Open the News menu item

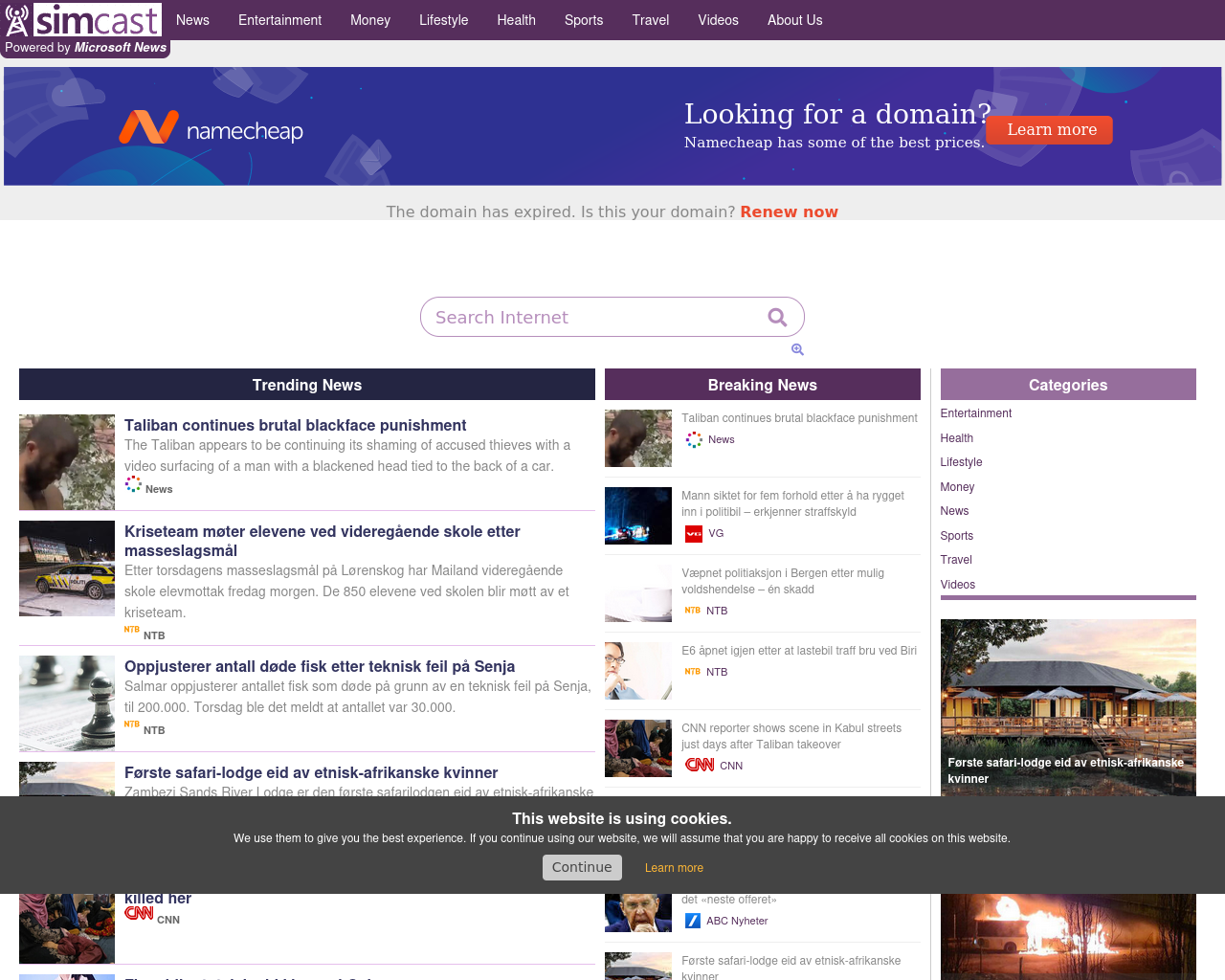(192, 20)
